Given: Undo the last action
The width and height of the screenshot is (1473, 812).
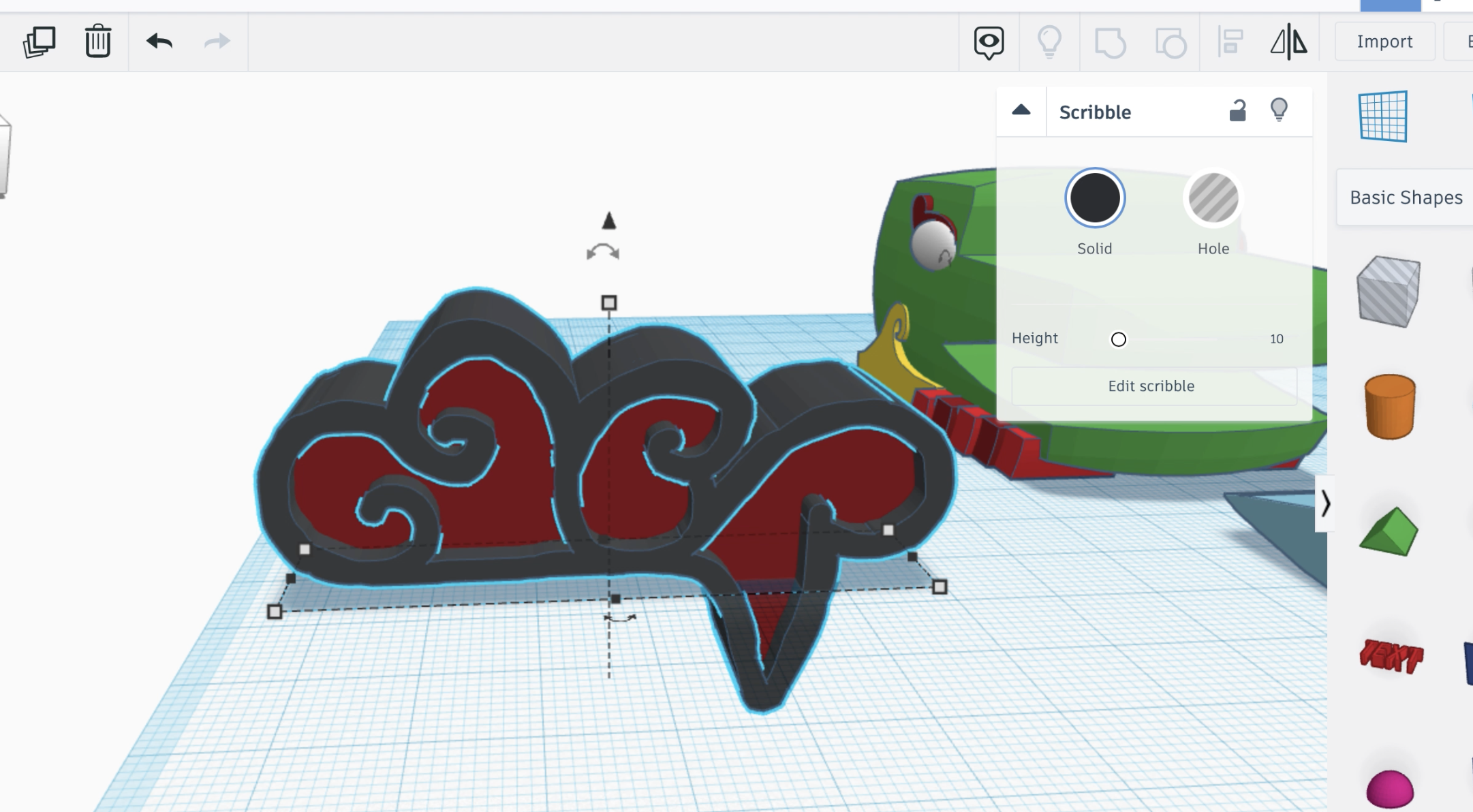Looking at the screenshot, I should click(x=159, y=42).
